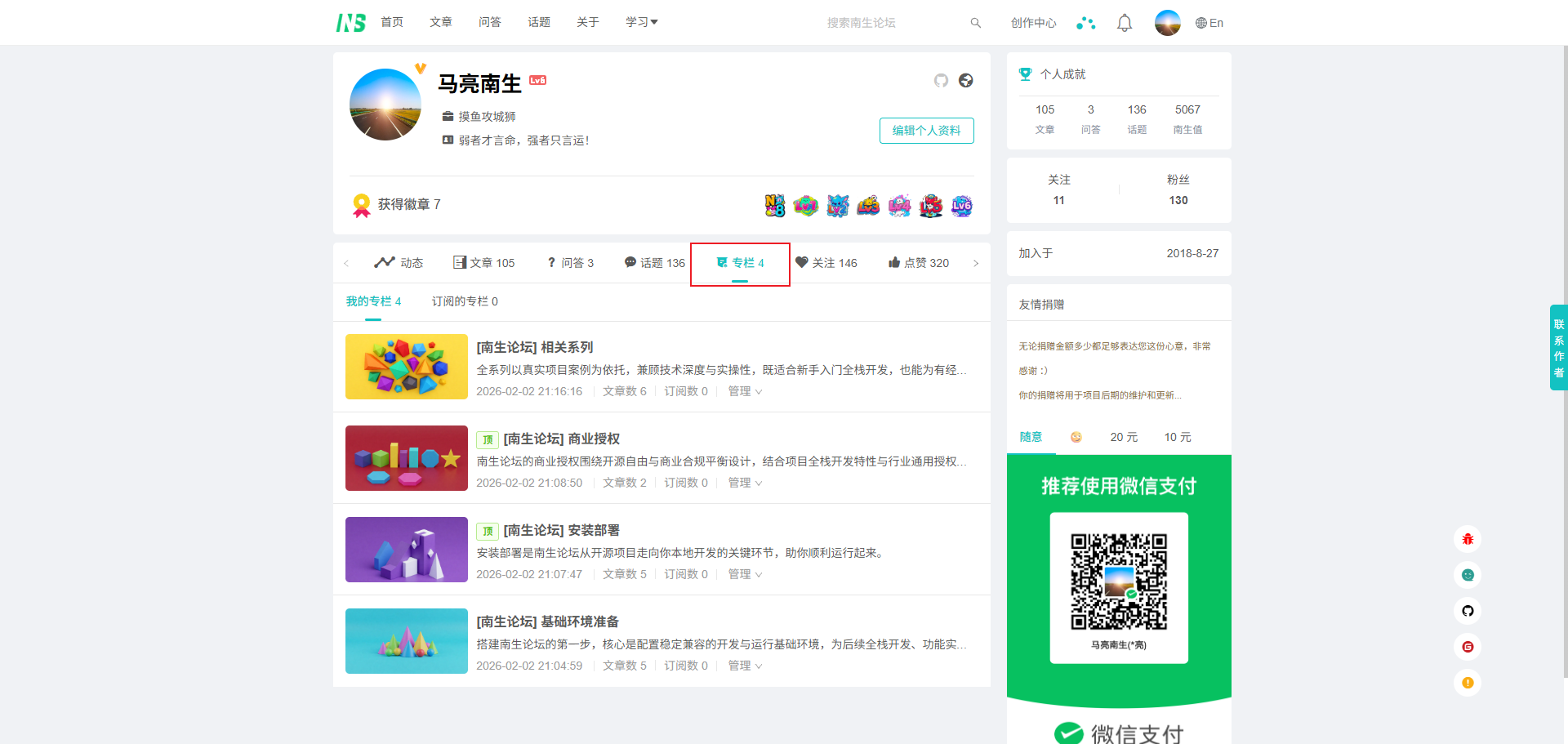Click the GitHub floating sidebar icon
Viewport: 1568px width, 744px height.
click(1468, 611)
